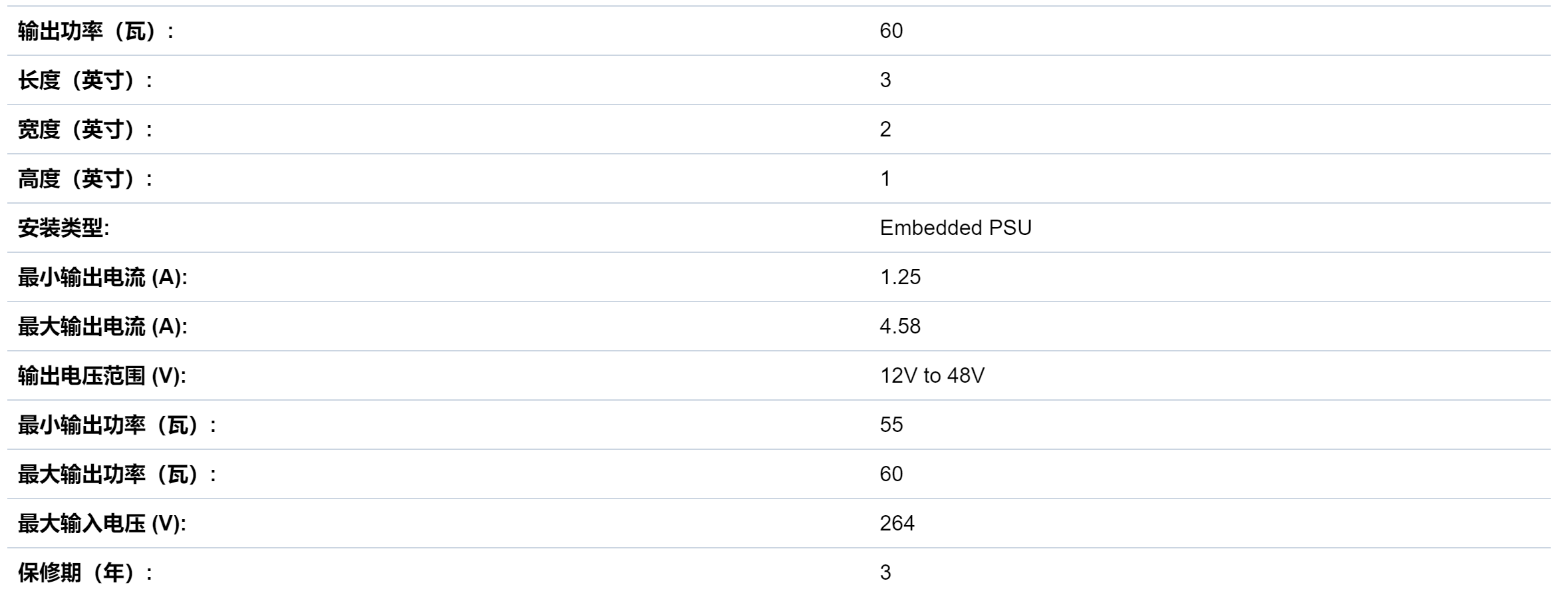Select the height value 1
This screenshot has width=1568, height=605.
[x=885, y=178]
